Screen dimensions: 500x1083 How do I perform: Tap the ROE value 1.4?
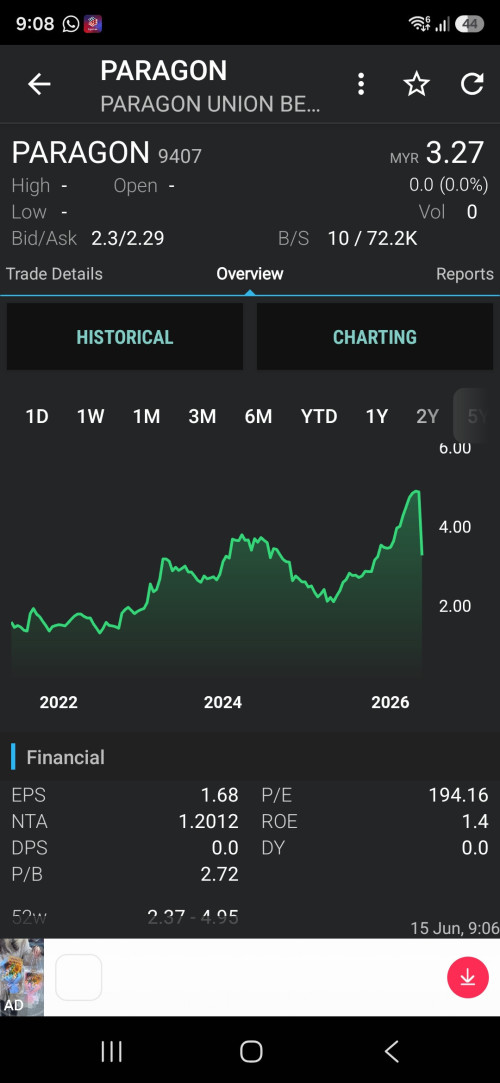click(475, 822)
